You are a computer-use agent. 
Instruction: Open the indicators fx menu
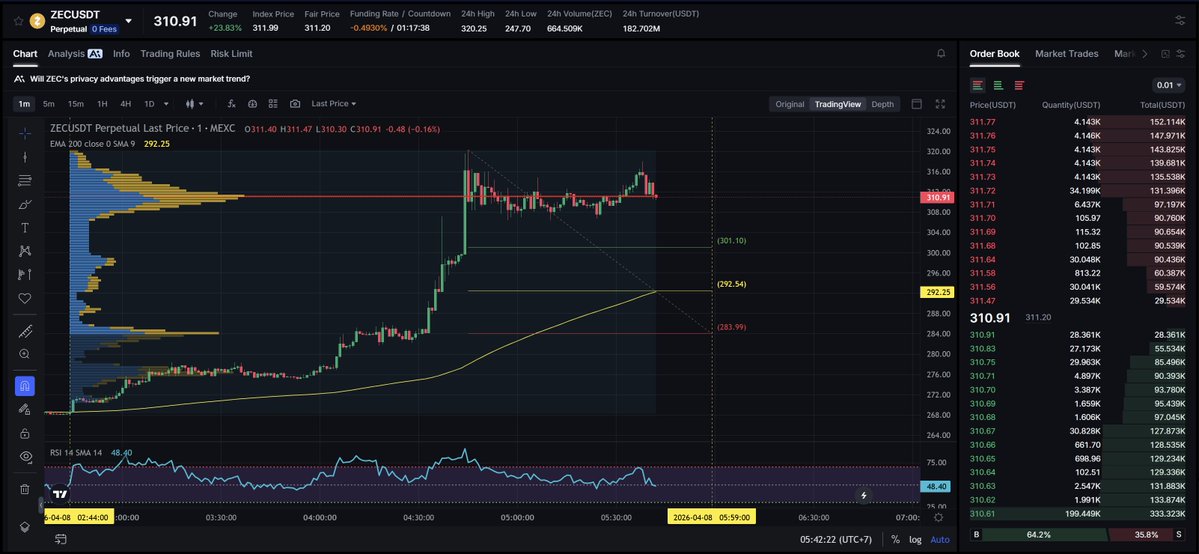(x=232, y=104)
